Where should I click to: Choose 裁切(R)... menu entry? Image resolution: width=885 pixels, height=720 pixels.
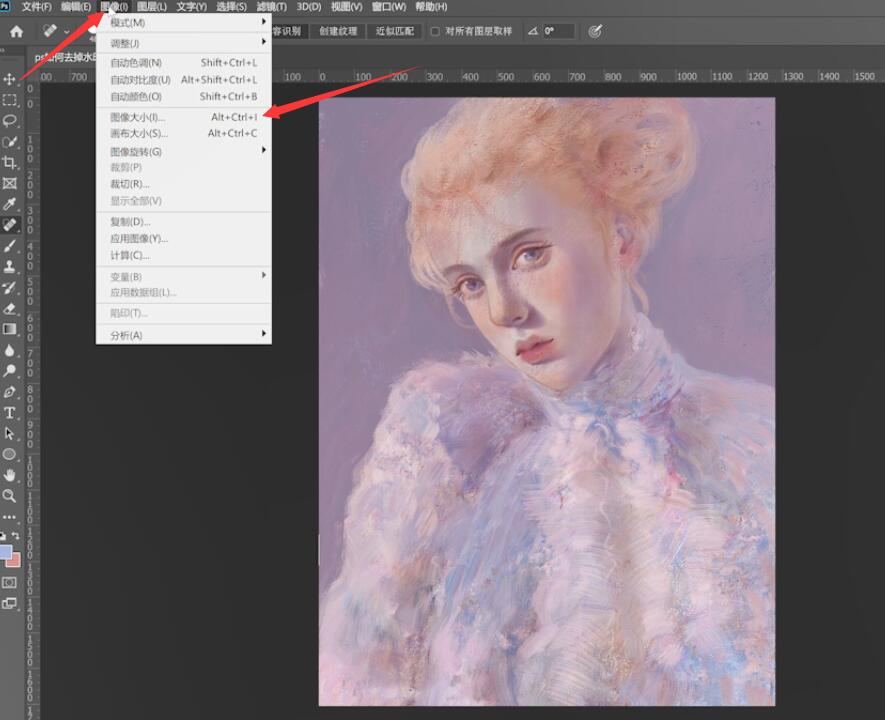tap(183, 184)
